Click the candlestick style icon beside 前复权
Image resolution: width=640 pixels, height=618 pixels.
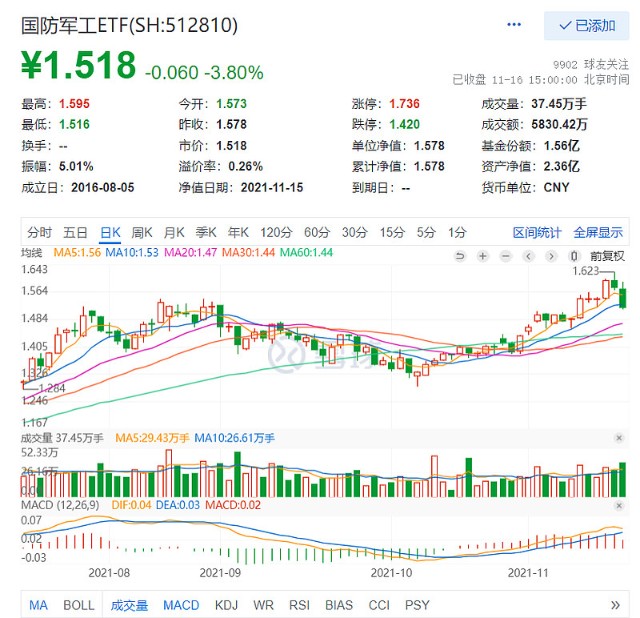point(573,256)
